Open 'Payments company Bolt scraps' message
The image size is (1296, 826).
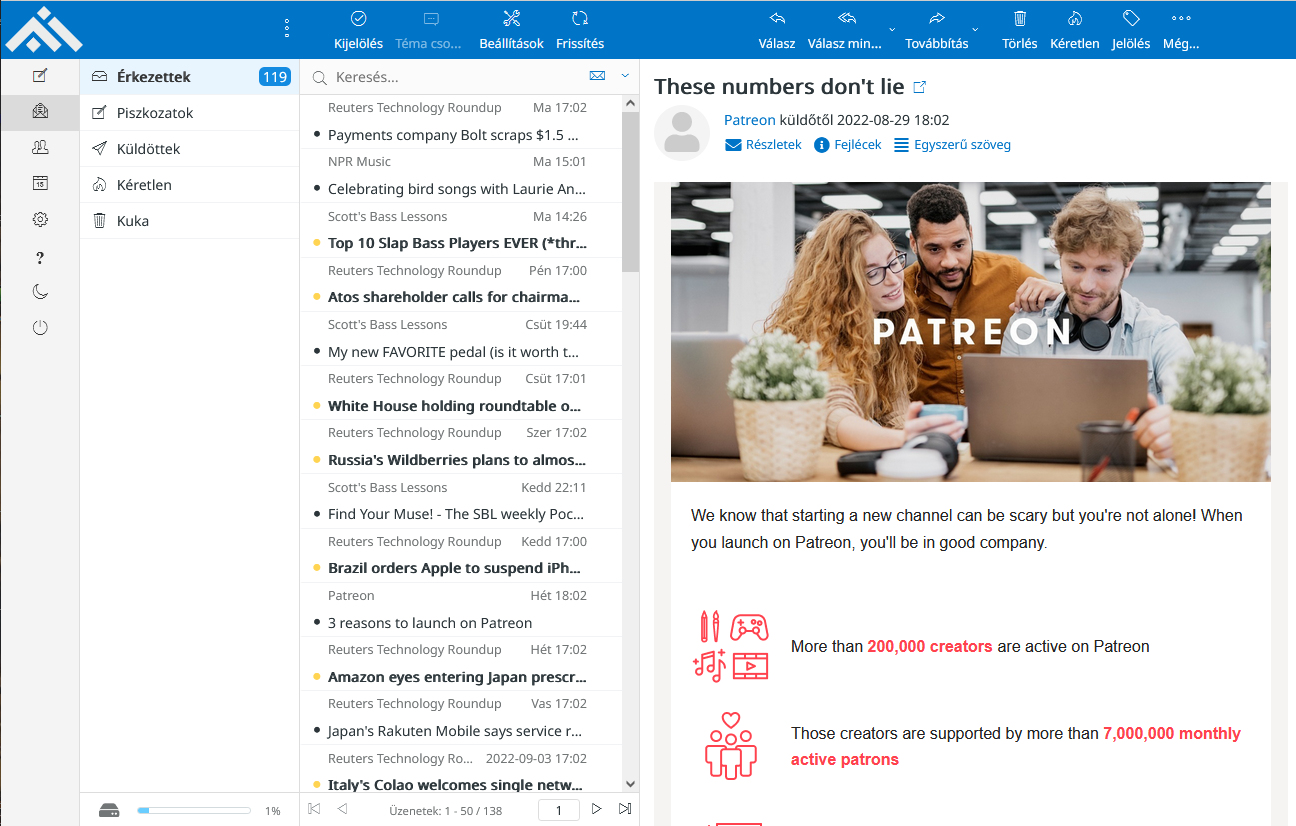coord(461,121)
